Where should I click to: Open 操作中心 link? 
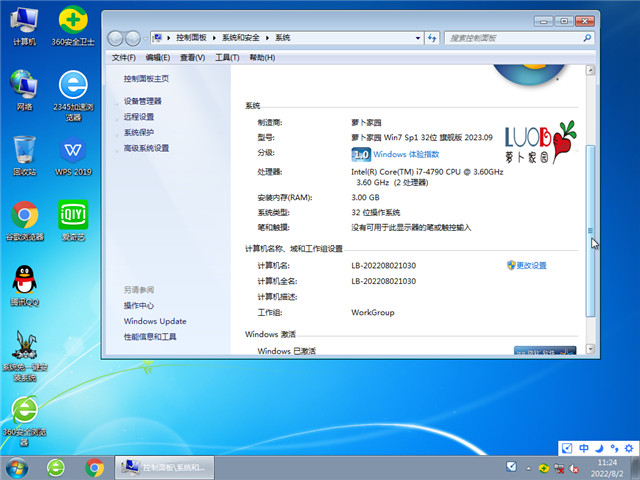pyautogui.click(x=139, y=305)
